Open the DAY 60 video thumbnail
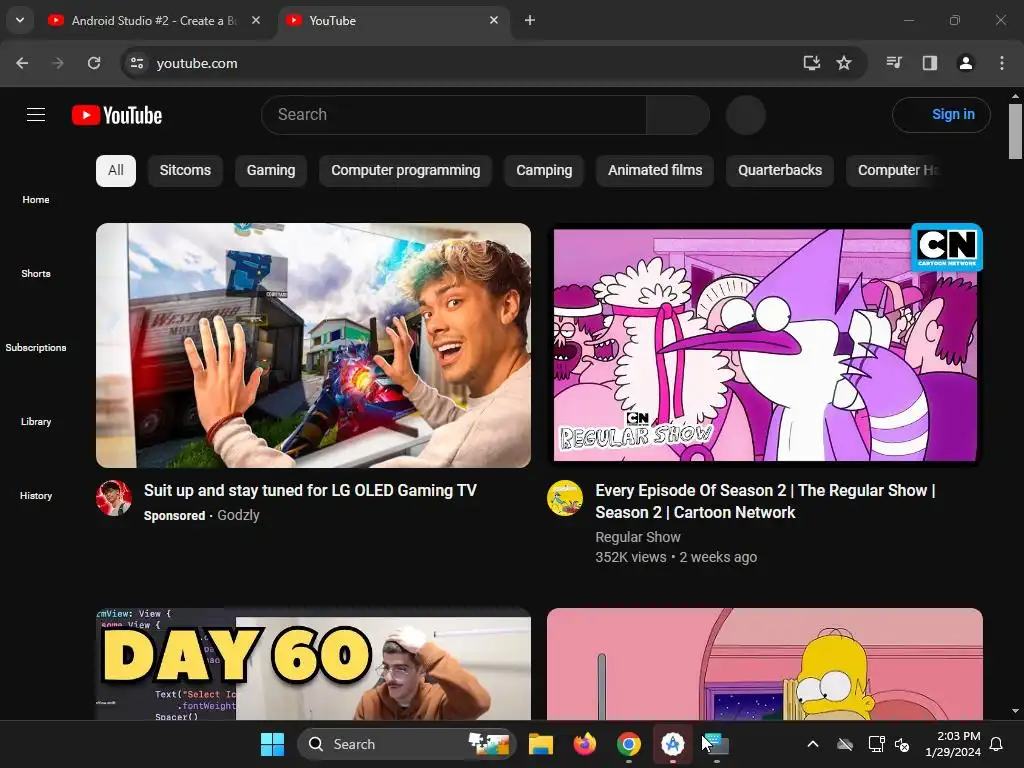This screenshot has height=768, width=1024. 313,664
